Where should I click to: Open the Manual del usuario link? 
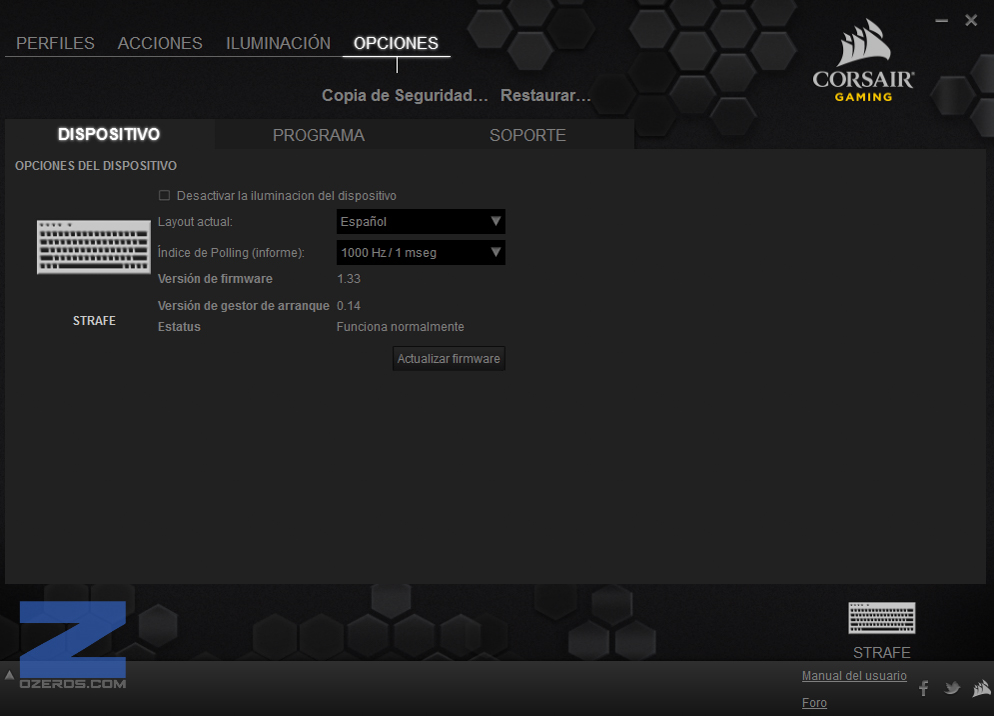(x=855, y=676)
